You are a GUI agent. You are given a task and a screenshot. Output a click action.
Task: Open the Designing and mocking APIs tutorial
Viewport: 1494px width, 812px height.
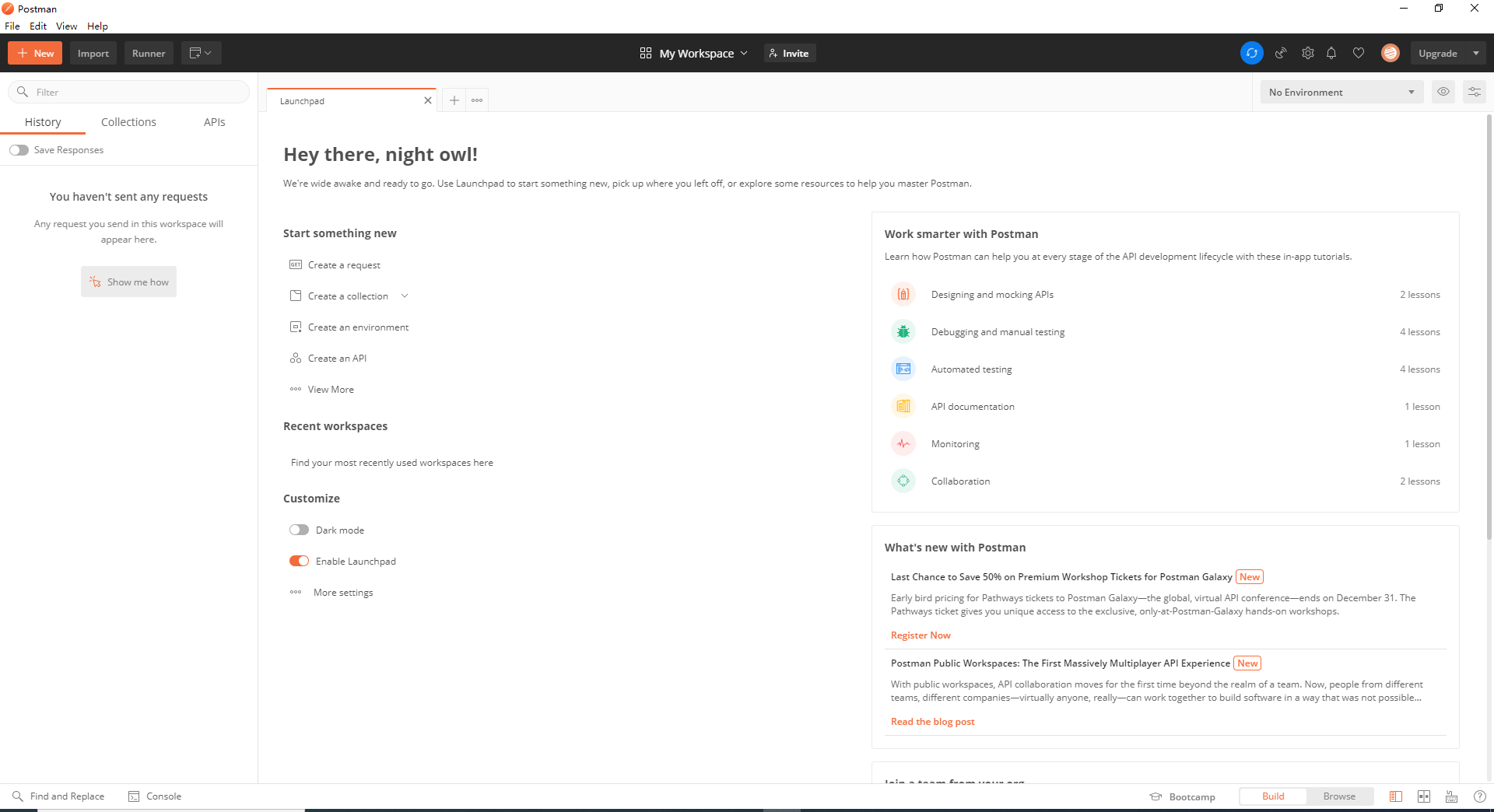(x=1166, y=295)
